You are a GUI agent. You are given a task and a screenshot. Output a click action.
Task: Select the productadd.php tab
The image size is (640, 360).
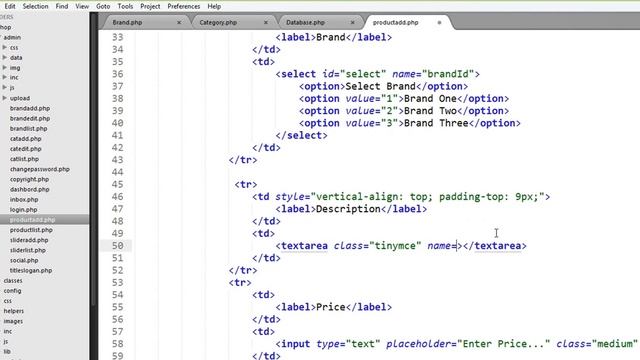pyautogui.click(x=396, y=22)
